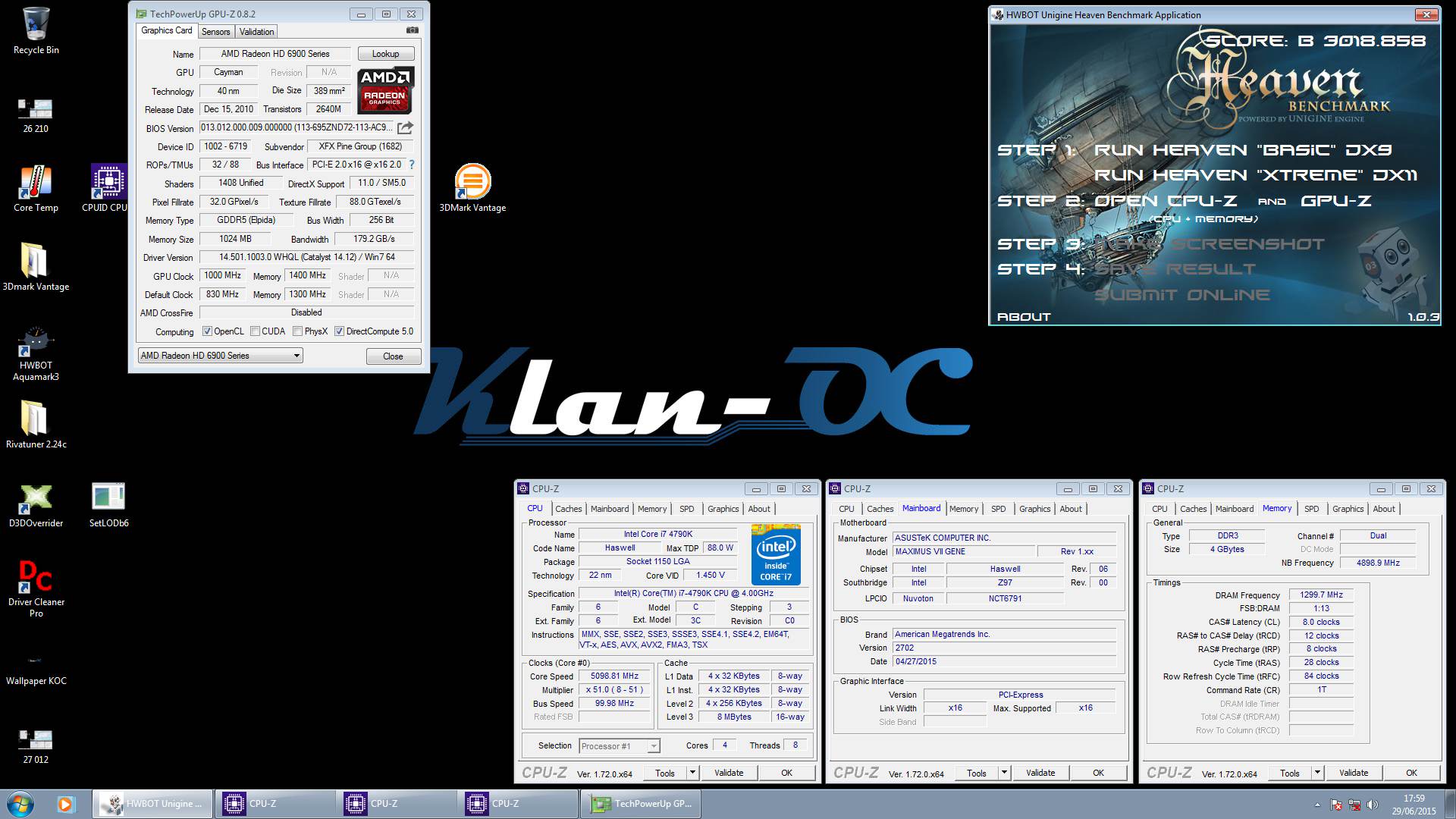The image size is (1456, 819).
Task: Click the NB Frequency 4898.9 MHz value
Action: pyautogui.click(x=1378, y=563)
